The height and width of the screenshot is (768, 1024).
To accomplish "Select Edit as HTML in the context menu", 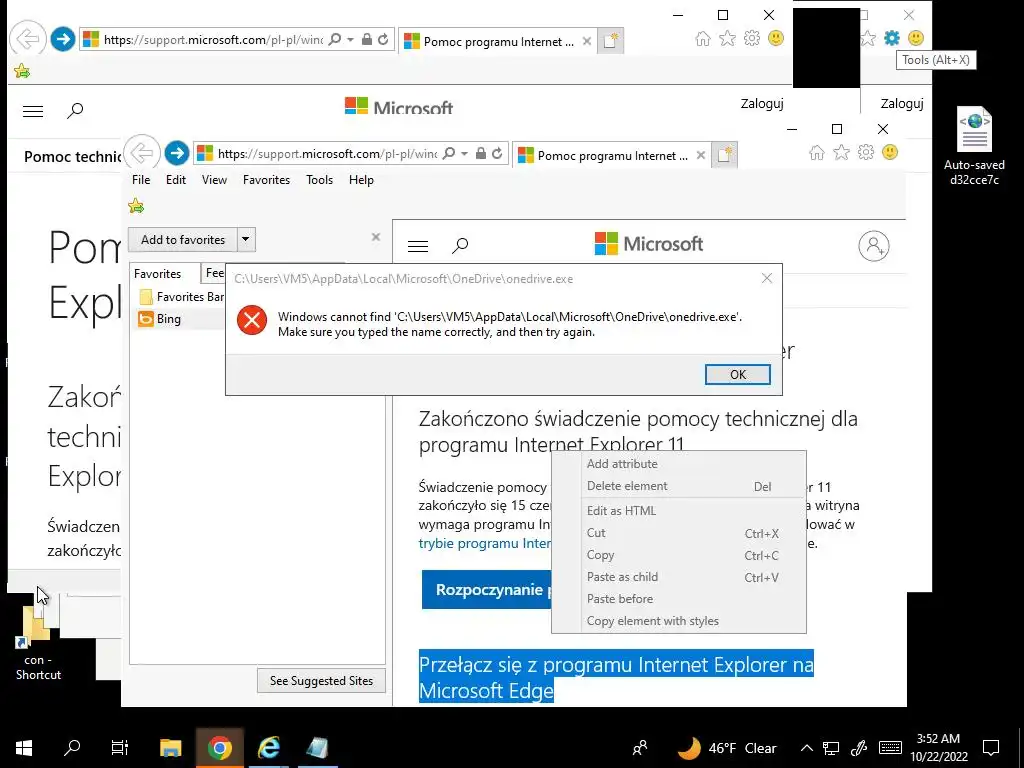I will (679, 511).
